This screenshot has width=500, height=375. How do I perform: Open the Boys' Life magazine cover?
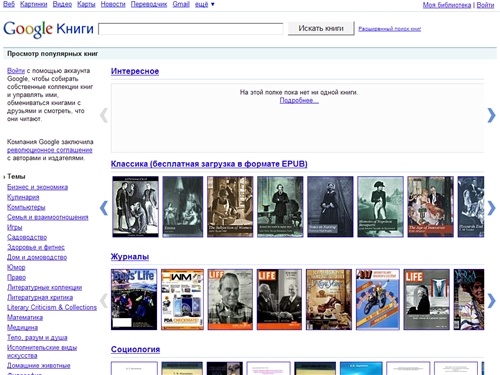click(x=134, y=299)
